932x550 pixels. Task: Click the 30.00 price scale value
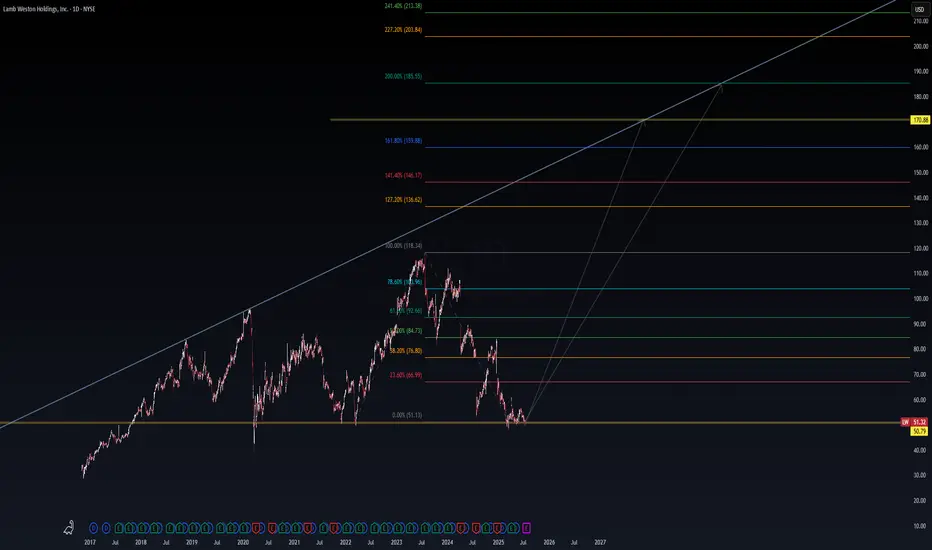(921, 475)
